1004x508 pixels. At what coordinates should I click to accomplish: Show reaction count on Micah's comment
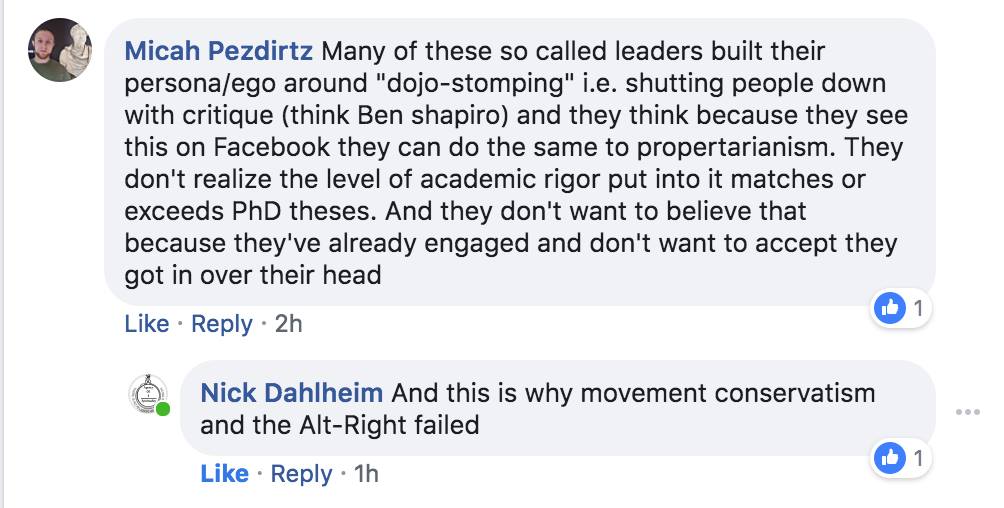point(918,309)
